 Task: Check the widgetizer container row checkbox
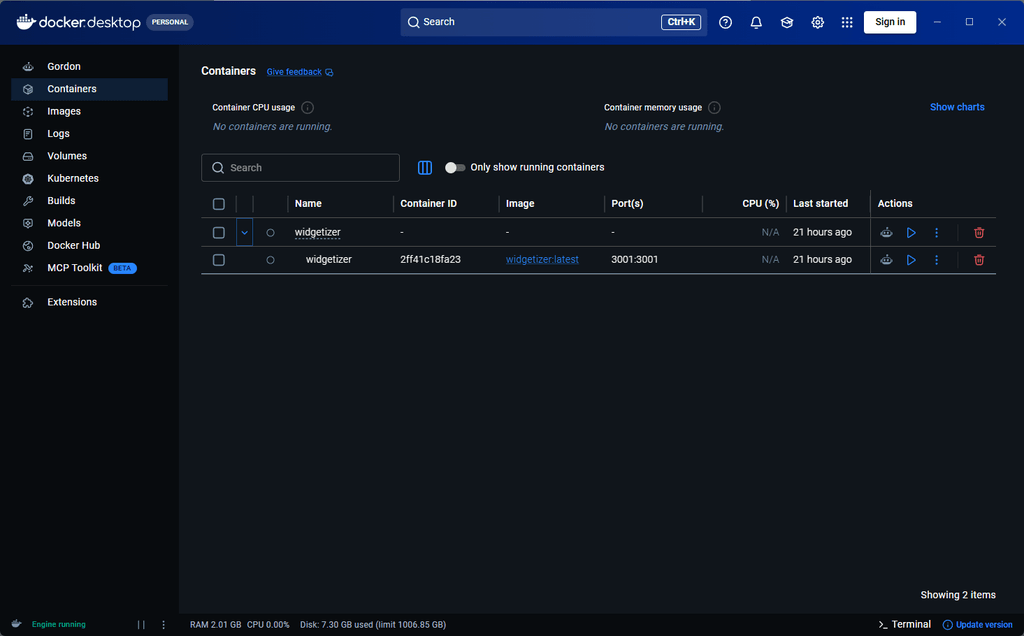tap(219, 260)
